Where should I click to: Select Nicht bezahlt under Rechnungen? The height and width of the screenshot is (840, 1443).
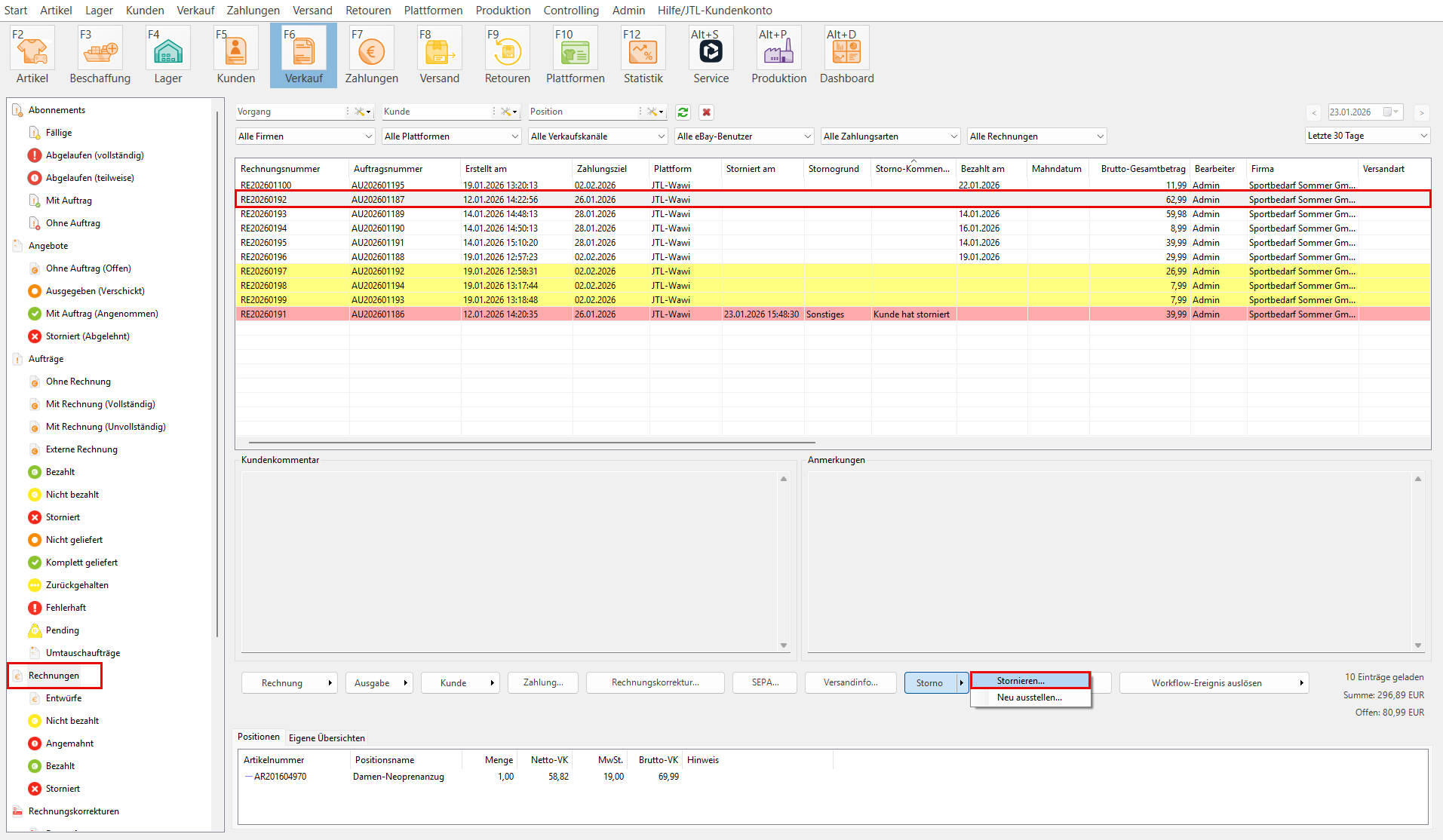(72, 721)
